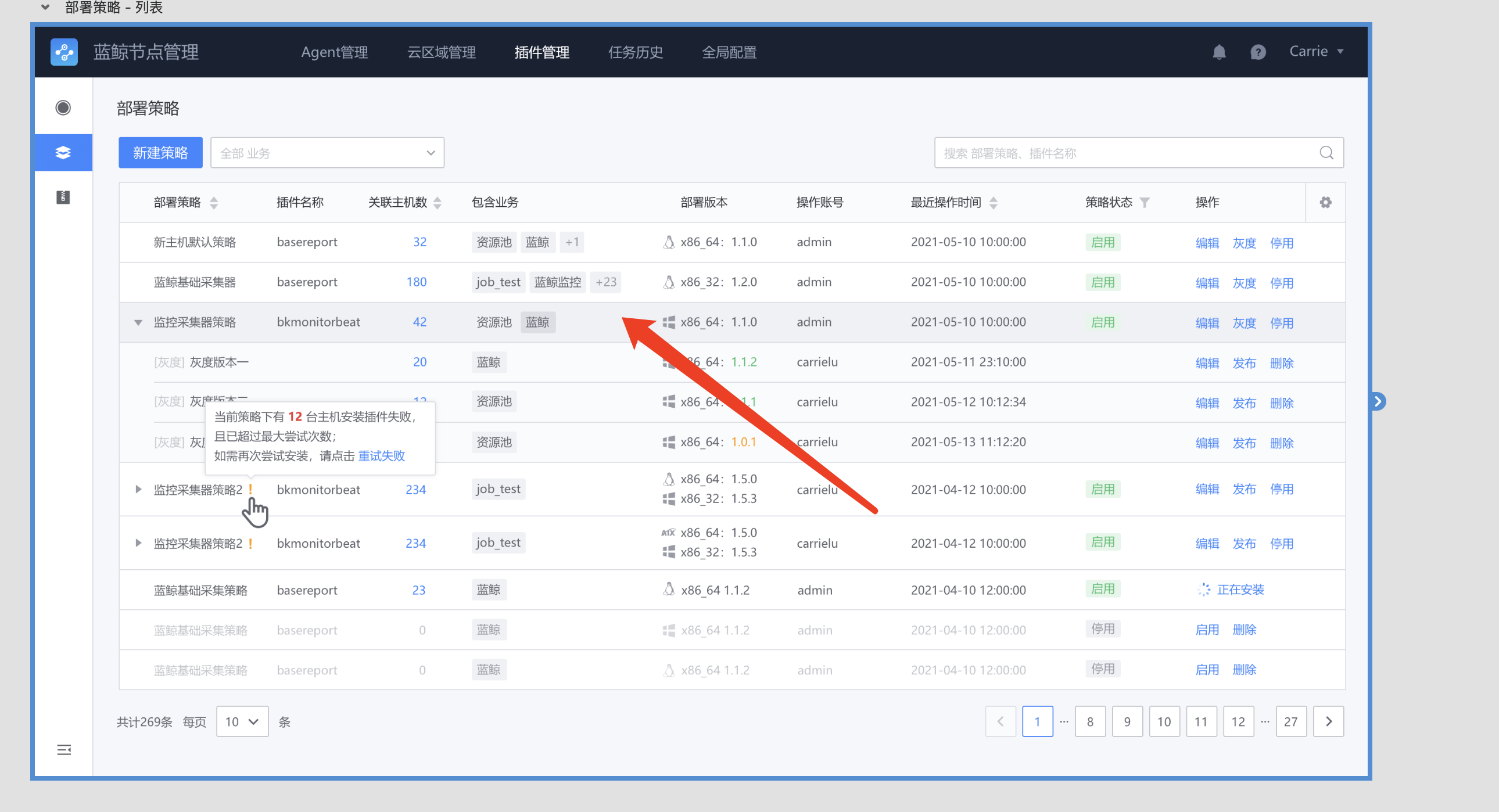Open the 任务历史 menu
Viewport: 1499px width, 812px height.
click(x=635, y=52)
